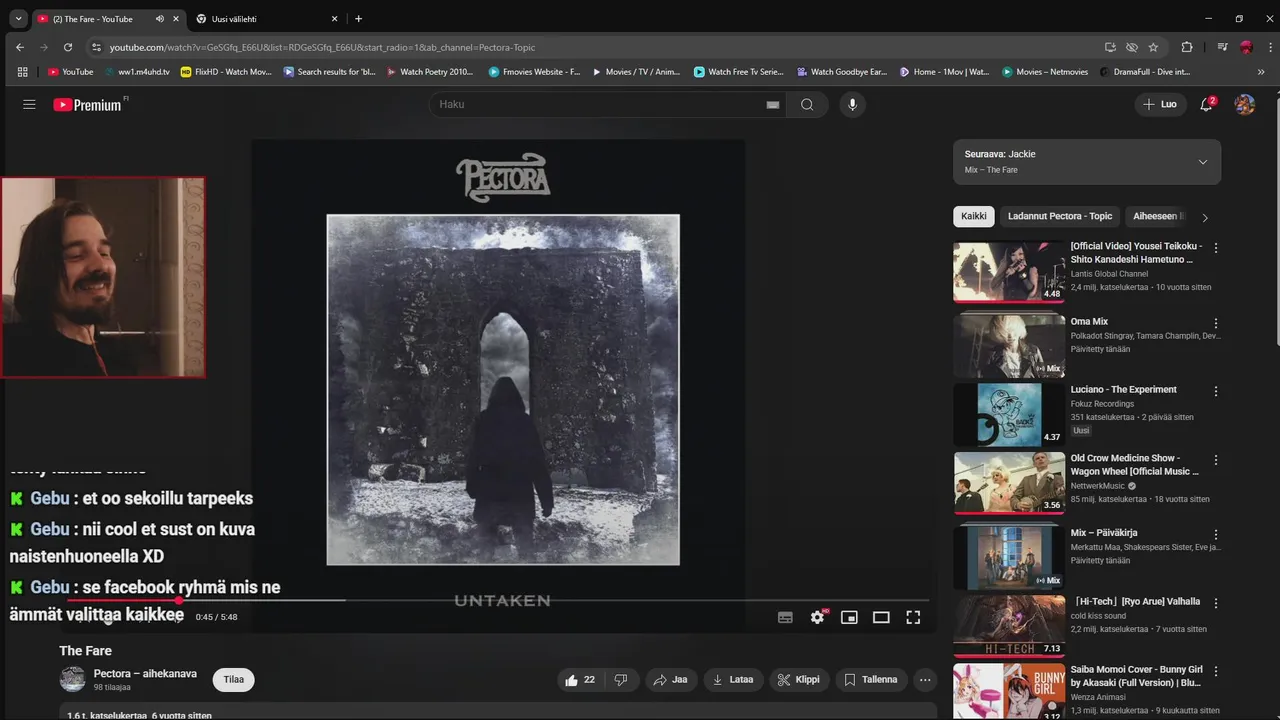Open the YouTube guide hamburger menu

click(29, 104)
